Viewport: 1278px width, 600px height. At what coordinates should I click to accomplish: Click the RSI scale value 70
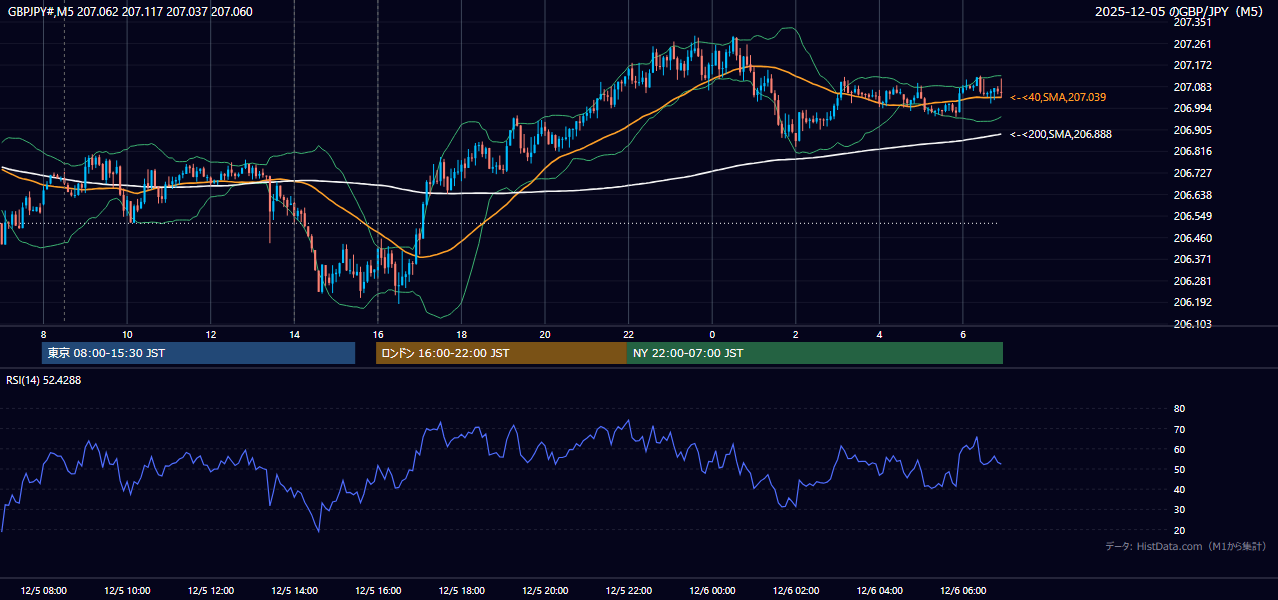pos(1179,429)
